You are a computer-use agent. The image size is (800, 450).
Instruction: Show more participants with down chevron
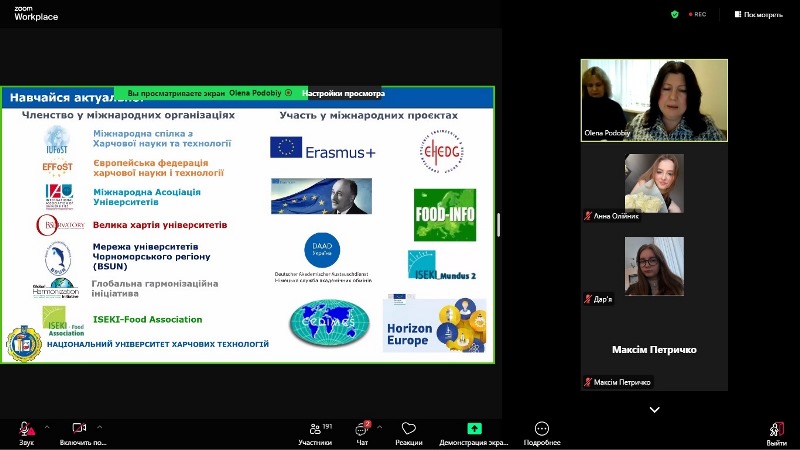point(655,410)
